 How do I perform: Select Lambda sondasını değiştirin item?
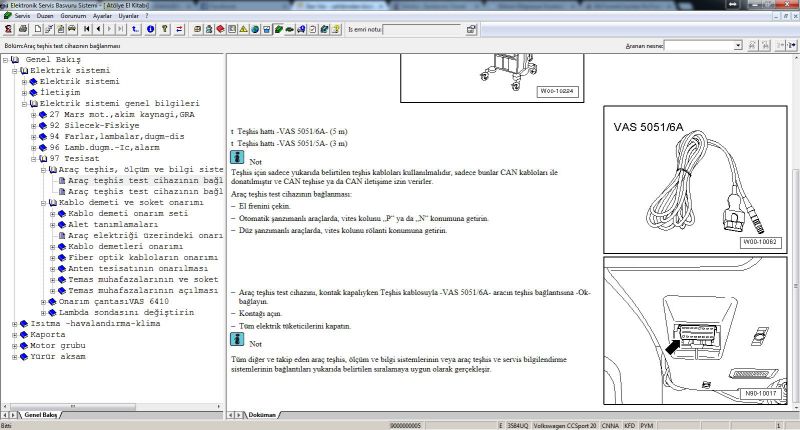point(126,313)
